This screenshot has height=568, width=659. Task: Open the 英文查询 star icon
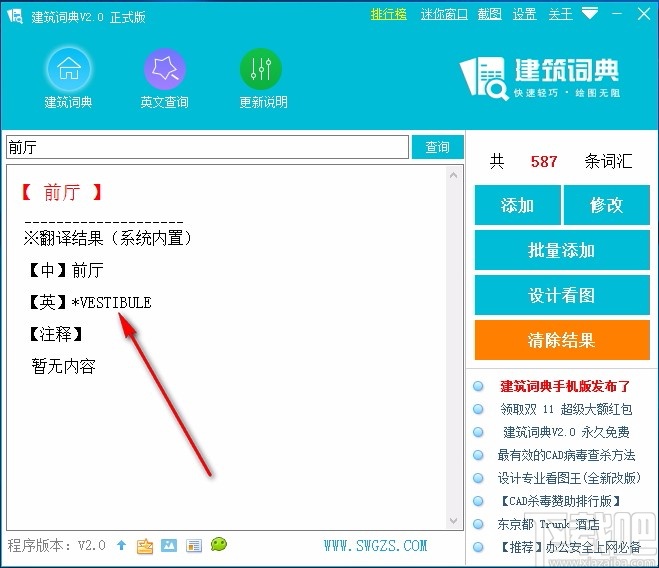pos(165,69)
